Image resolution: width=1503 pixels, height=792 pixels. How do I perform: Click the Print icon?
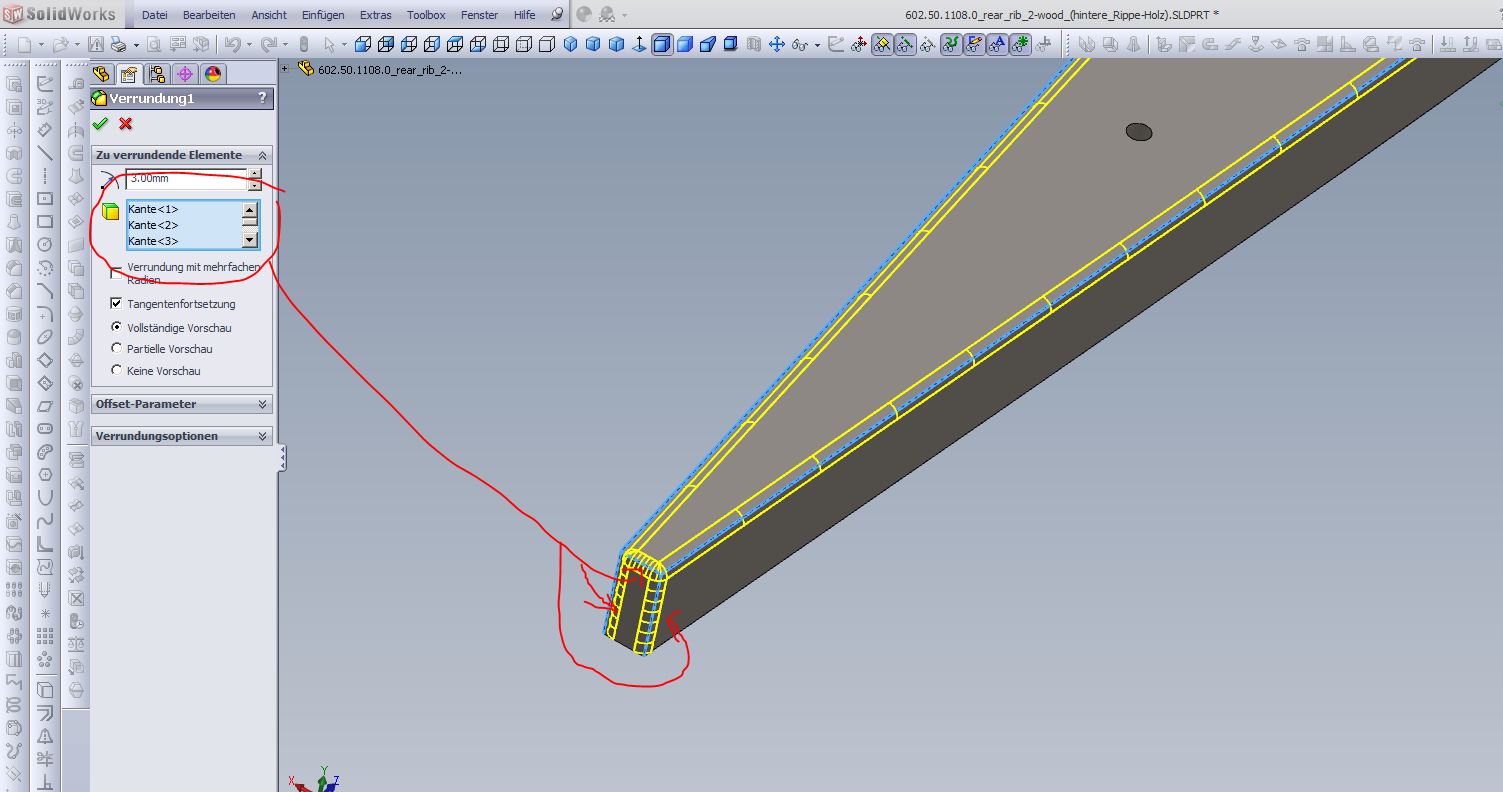pos(118,44)
